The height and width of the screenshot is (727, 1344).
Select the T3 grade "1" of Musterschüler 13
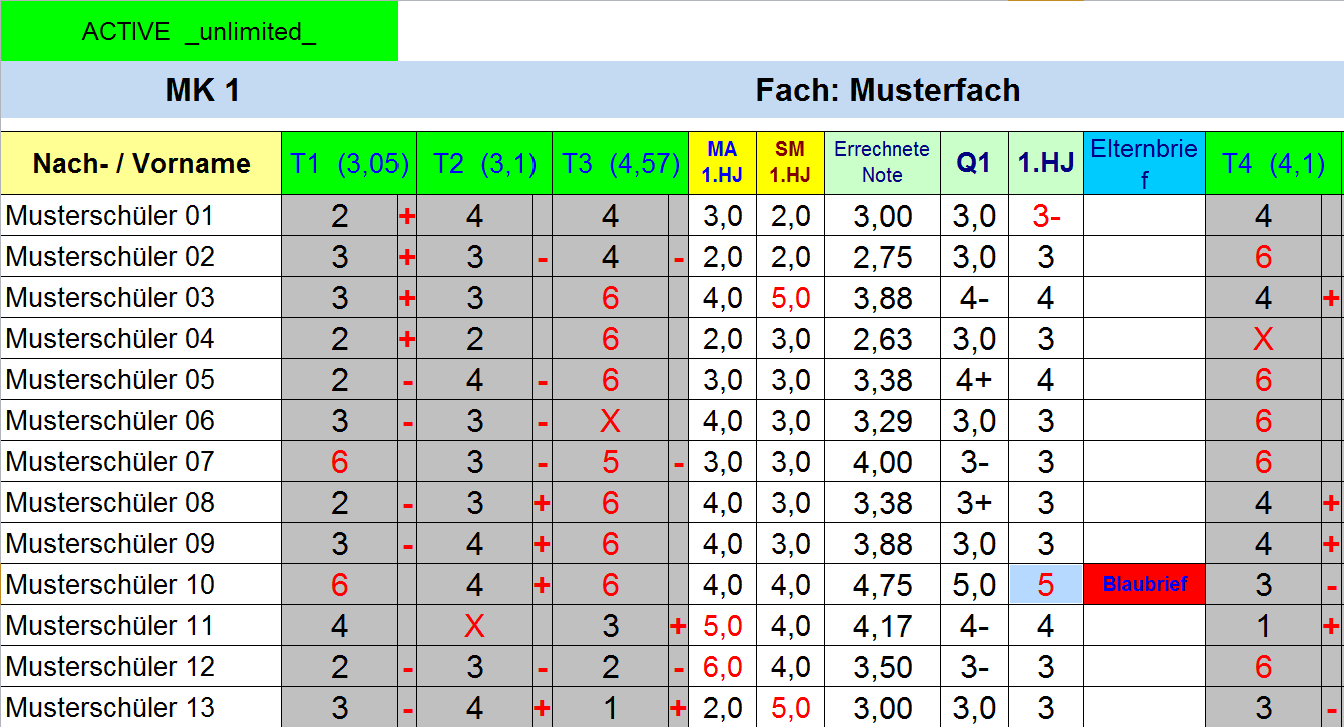point(610,707)
